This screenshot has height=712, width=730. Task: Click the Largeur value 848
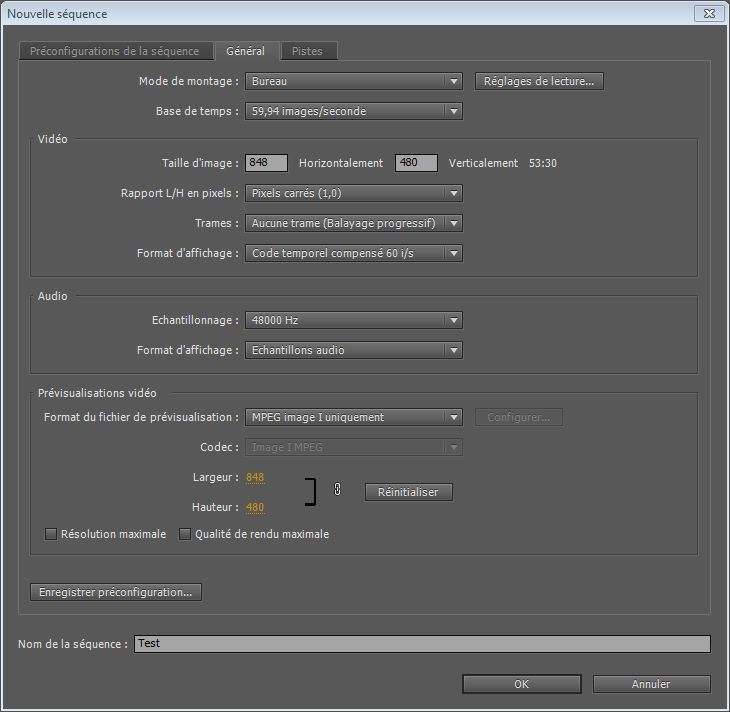tap(255, 477)
